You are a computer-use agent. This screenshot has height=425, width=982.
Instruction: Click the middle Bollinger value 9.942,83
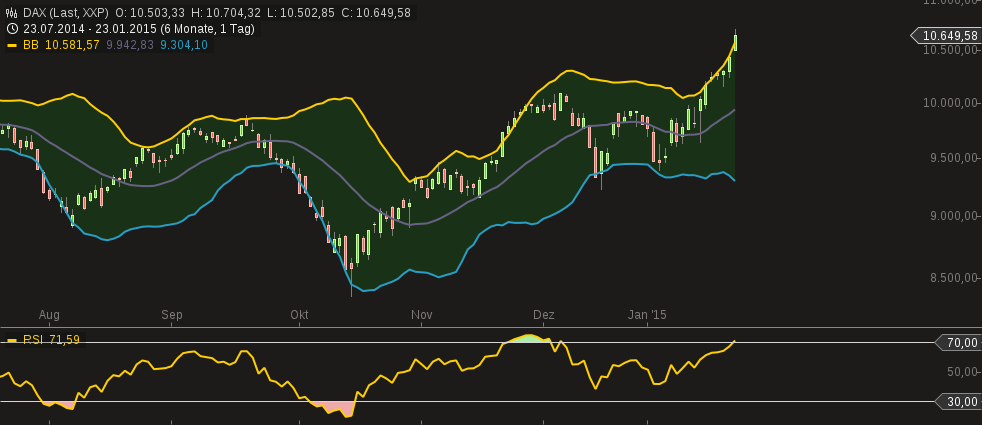tap(130, 45)
